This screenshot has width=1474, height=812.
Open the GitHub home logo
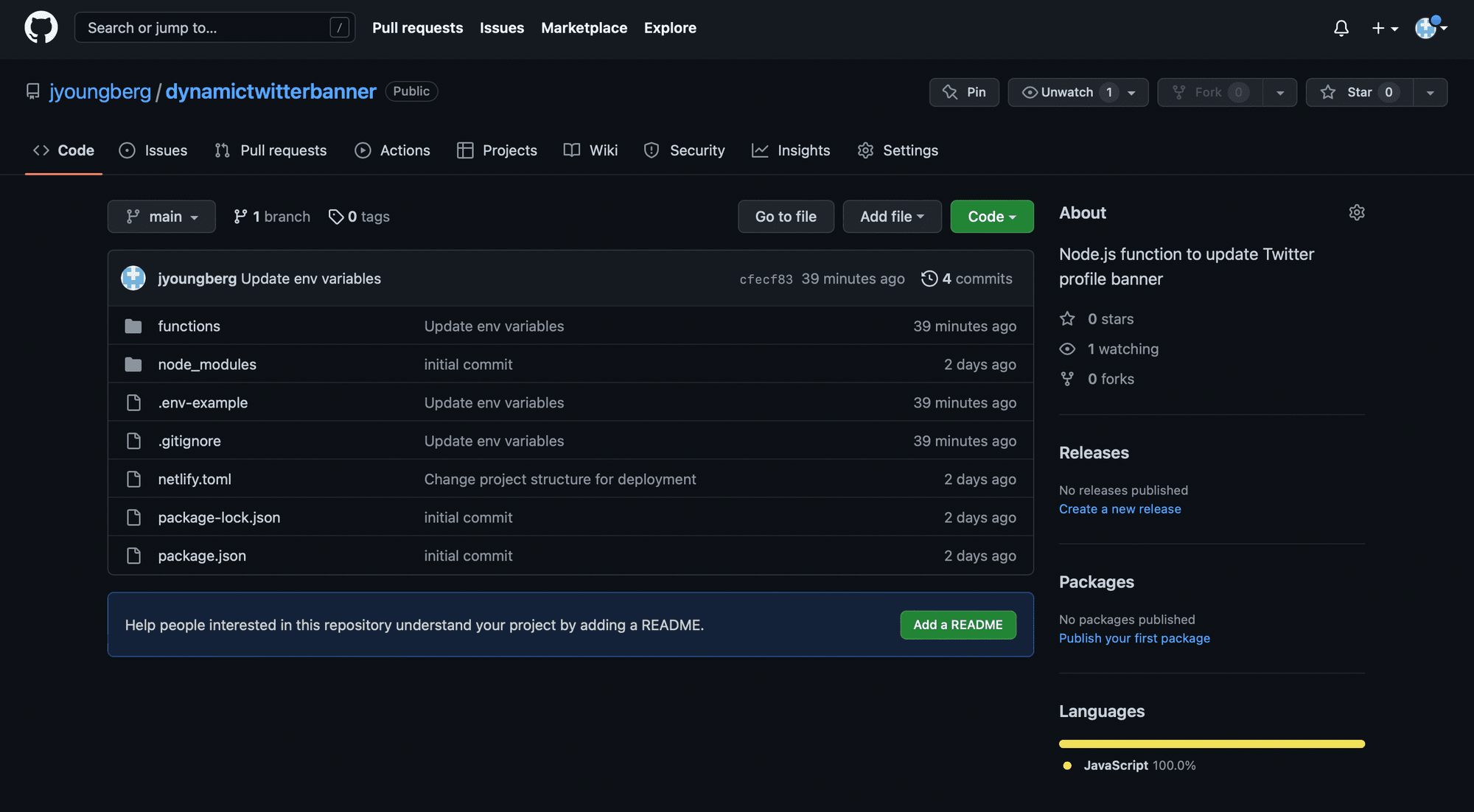tap(41, 27)
